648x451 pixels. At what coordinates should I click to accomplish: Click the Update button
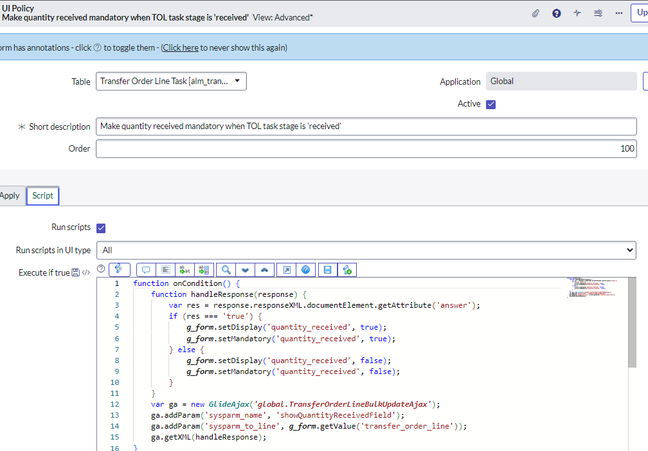point(640,12)
